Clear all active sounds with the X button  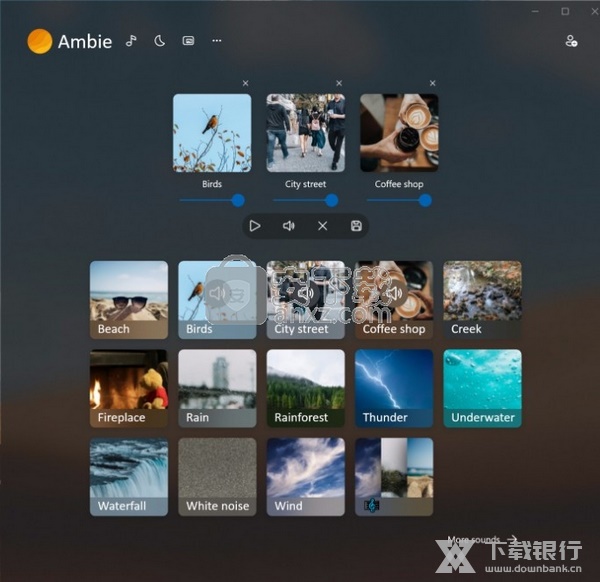click(x=323, y=226)
